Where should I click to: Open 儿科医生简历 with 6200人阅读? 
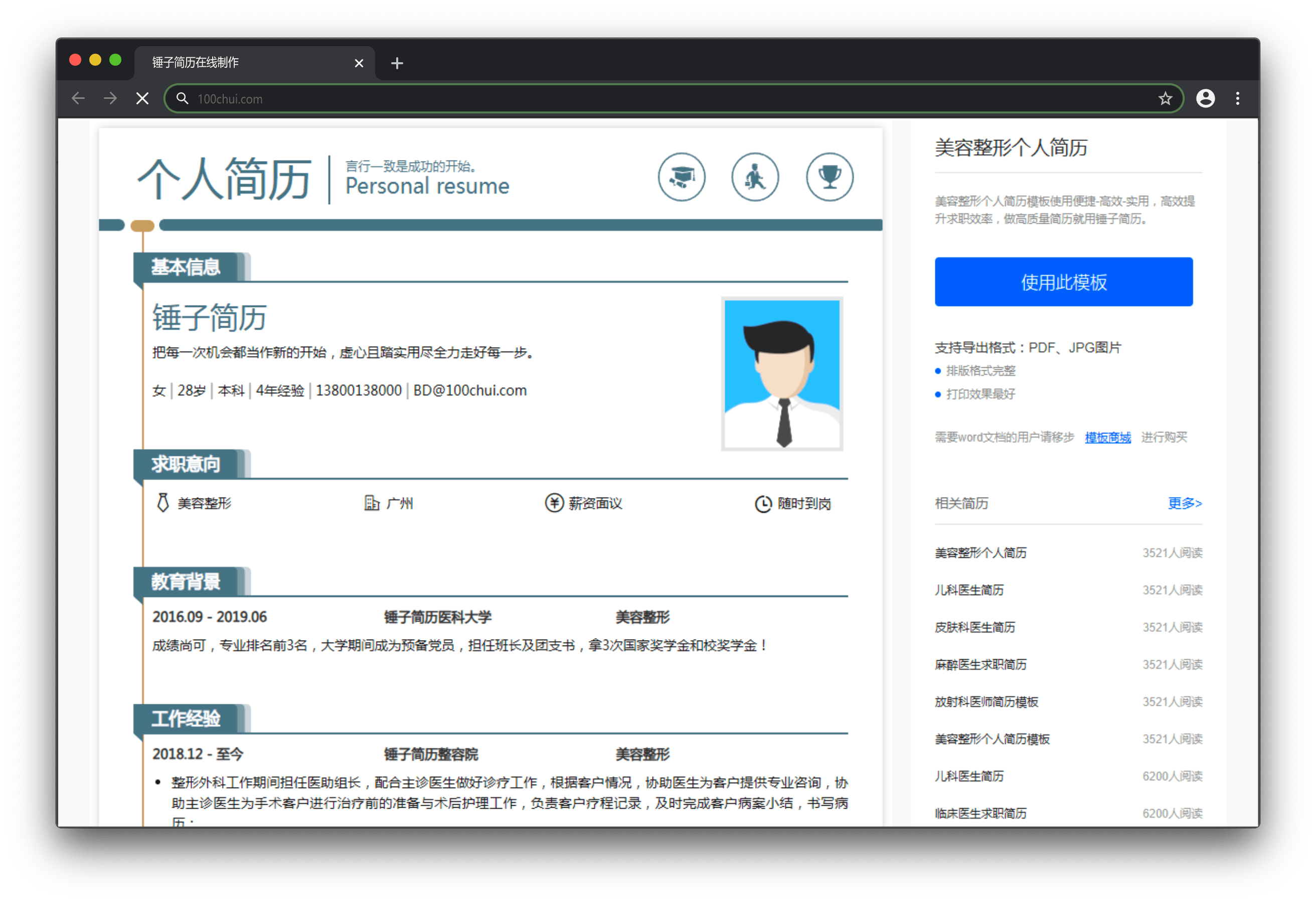point(969,776)
